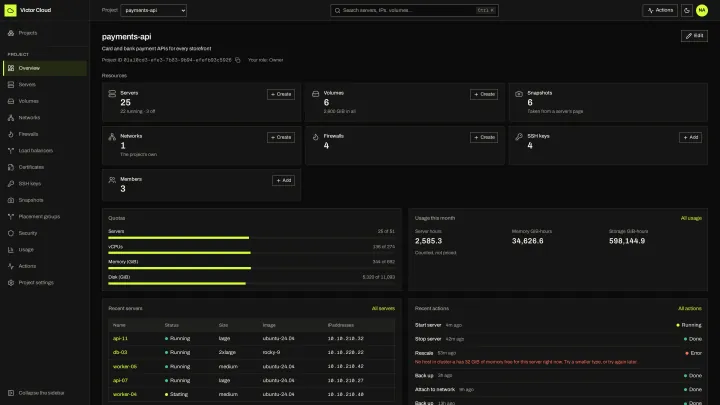The image size is (720, 405).
Task: Click the Edit project button
Action: pos(694,36)
